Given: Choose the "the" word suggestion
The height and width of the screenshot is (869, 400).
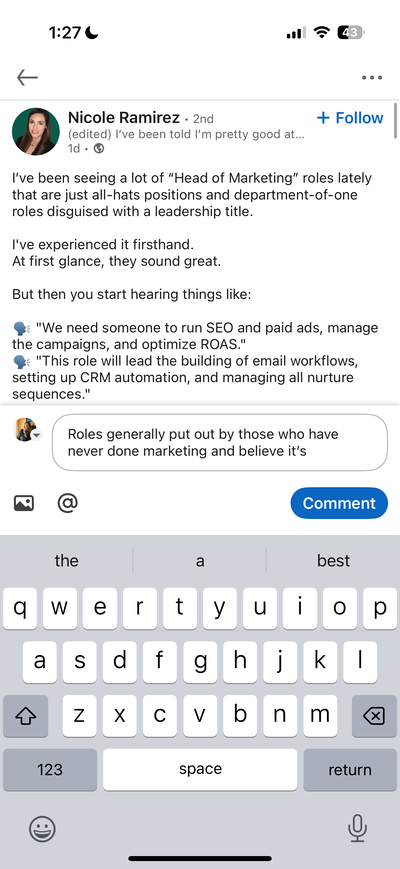Looking at the screenshot, I should pyautogui.click(x=66, y=560).
